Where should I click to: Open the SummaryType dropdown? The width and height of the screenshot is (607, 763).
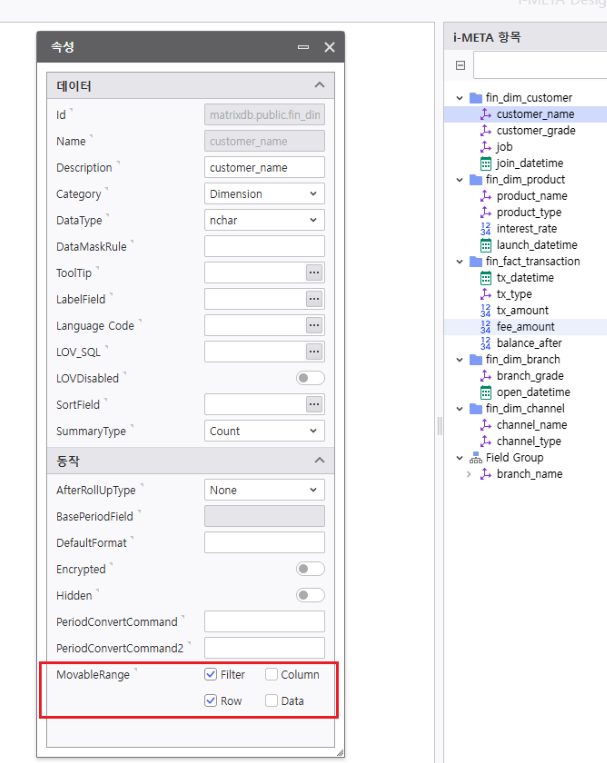pyautogui.click(x=264, y=431)
